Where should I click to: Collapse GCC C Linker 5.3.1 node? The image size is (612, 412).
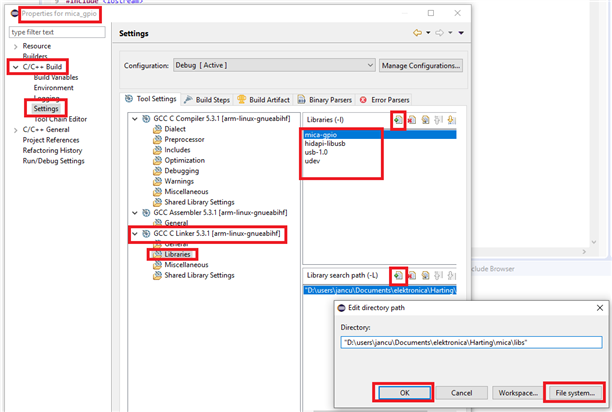135,234
